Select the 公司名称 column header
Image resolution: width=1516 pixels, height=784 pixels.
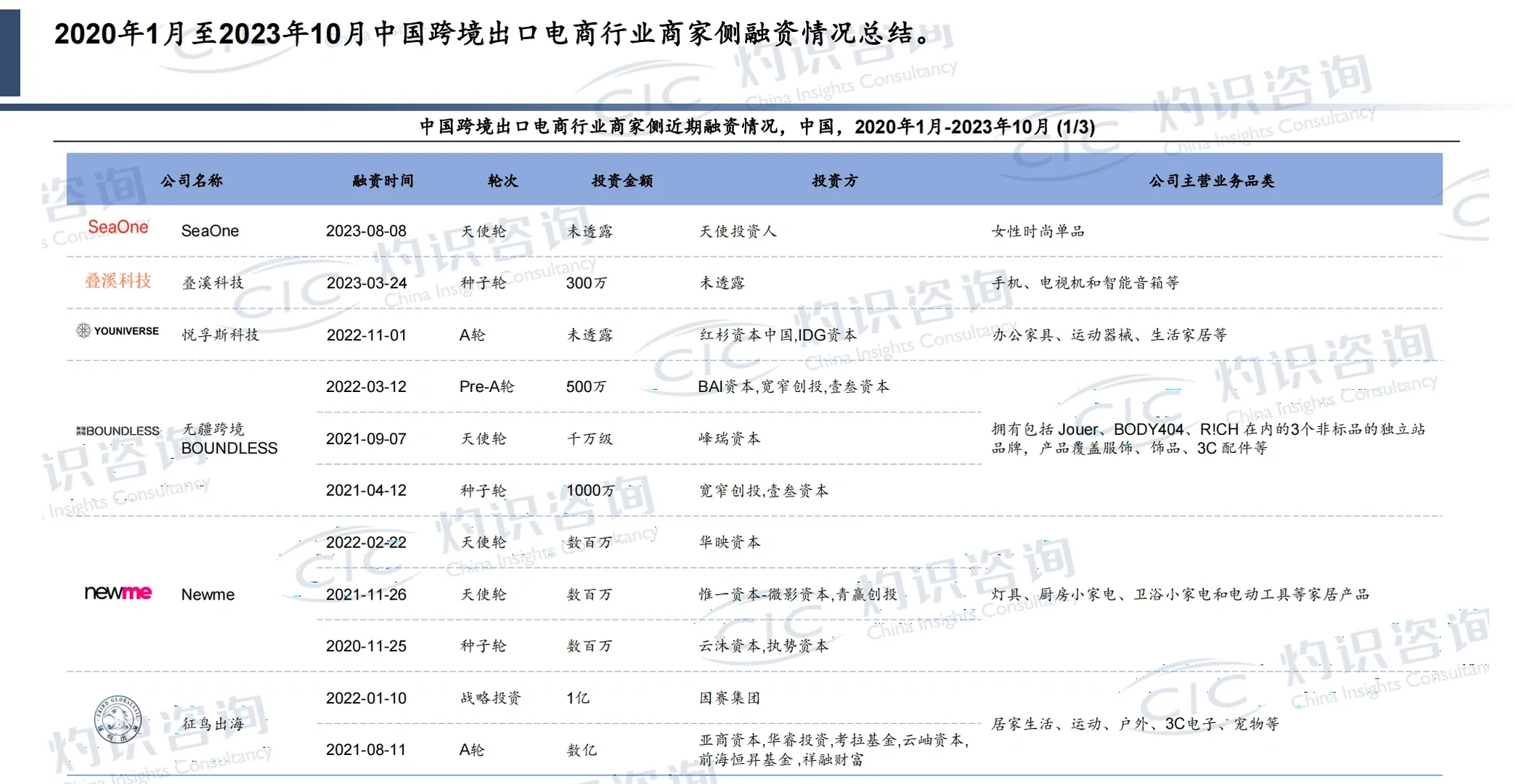(x=193, y=181)
